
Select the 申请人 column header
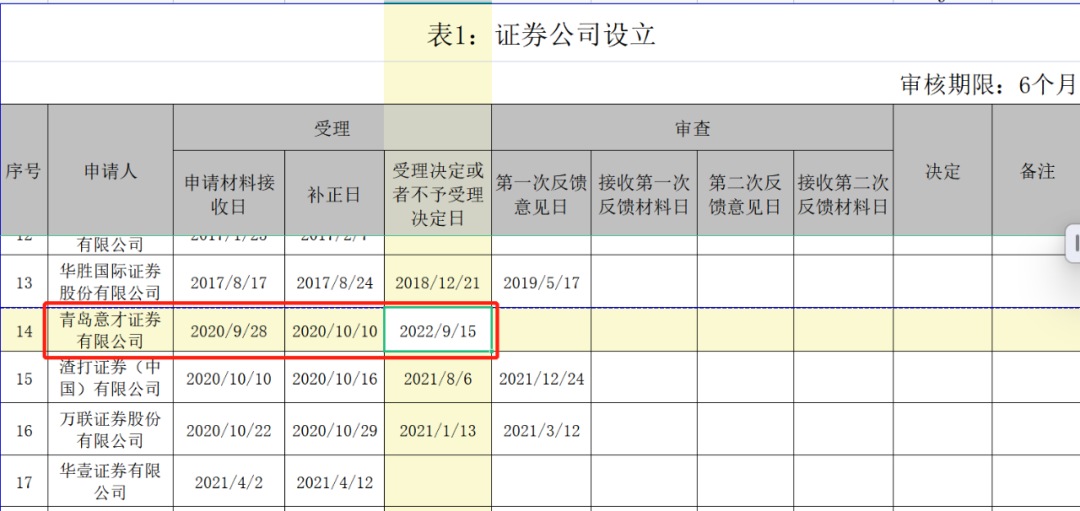pos(110,171)
